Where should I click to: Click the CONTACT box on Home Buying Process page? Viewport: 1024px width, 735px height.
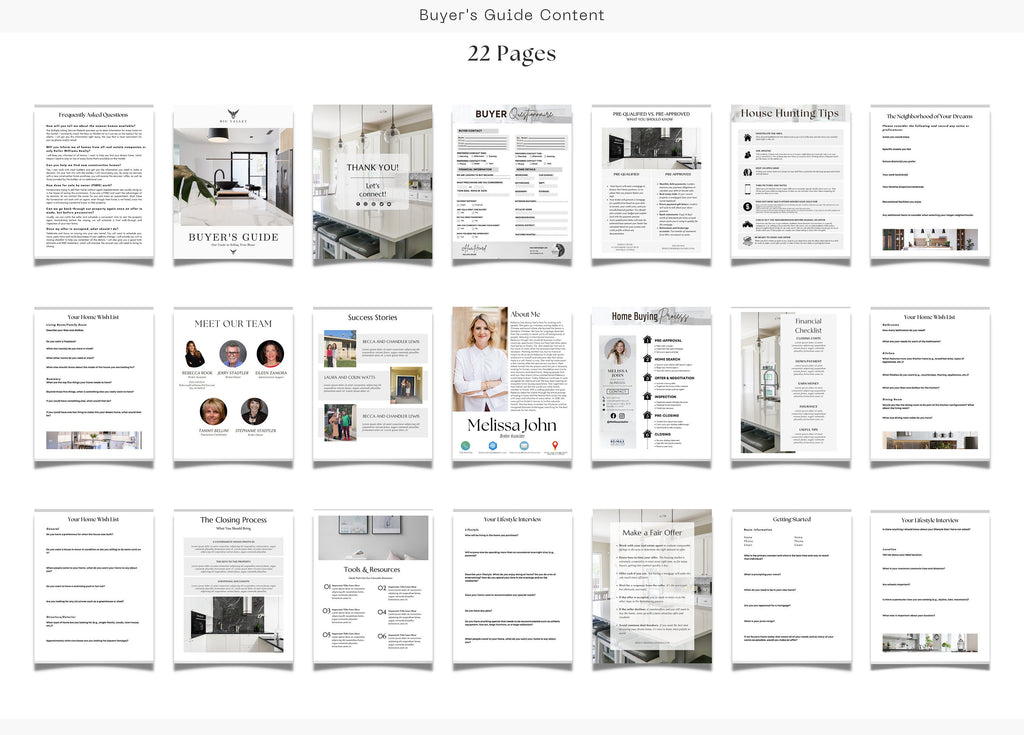pos(617,391)
